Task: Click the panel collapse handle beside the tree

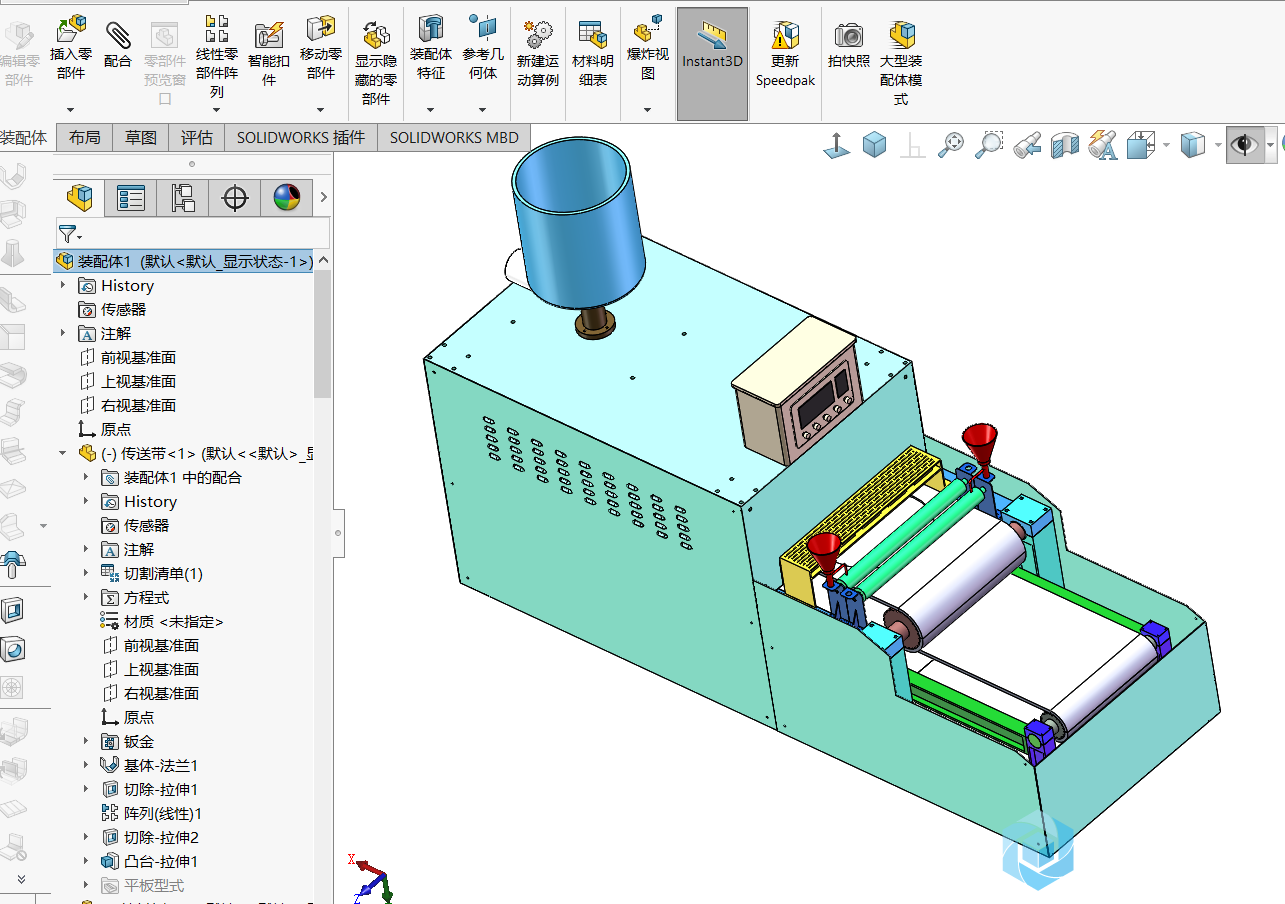Action: 338,532
